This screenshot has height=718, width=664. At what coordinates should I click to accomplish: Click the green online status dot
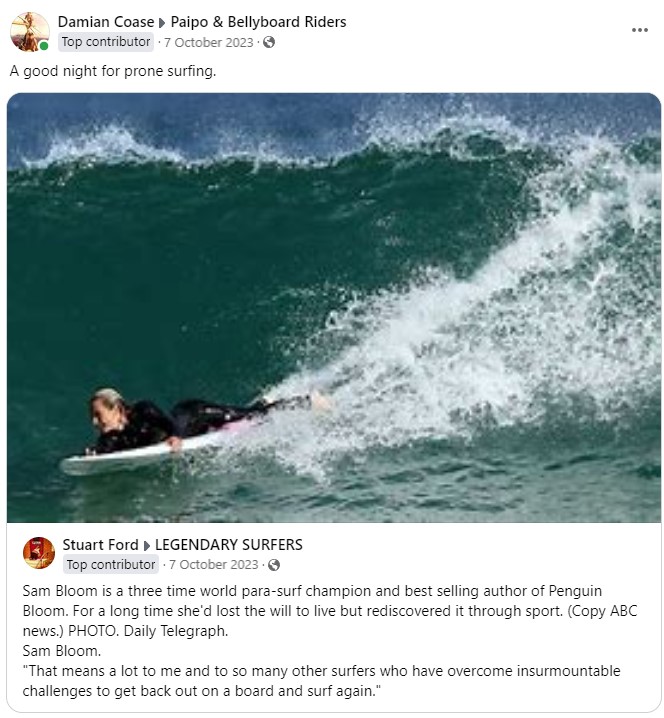44,46
